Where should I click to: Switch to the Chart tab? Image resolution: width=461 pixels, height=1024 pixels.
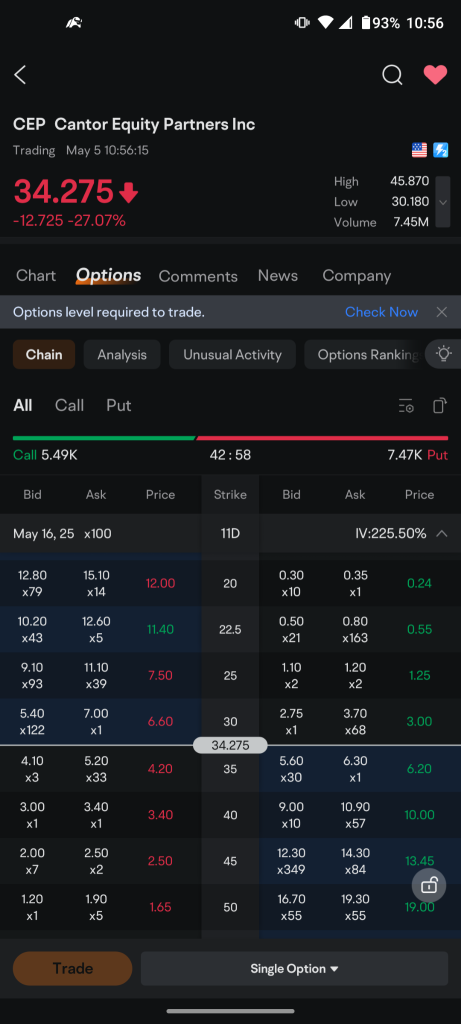tap(36, 276)
